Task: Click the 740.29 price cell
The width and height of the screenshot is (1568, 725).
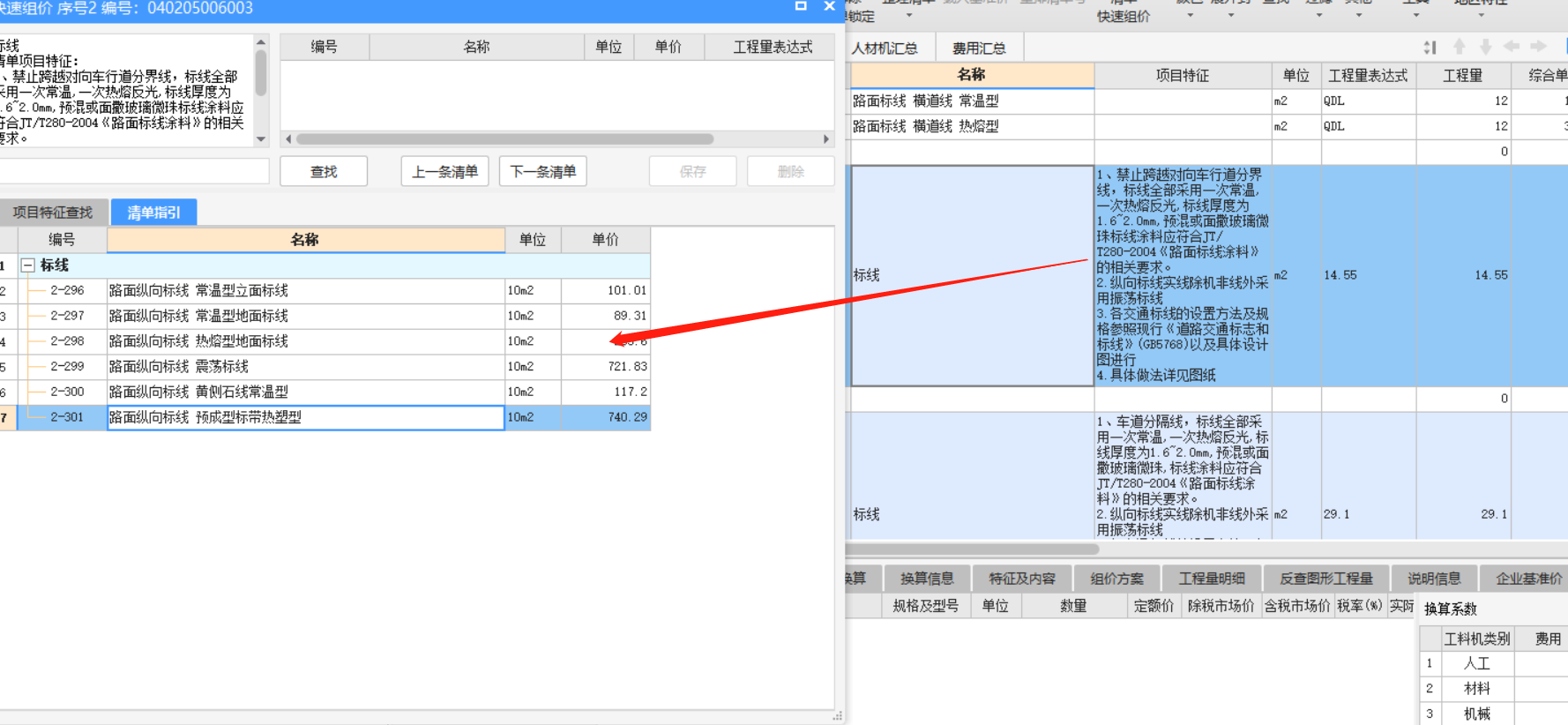Action: point(606,417)
